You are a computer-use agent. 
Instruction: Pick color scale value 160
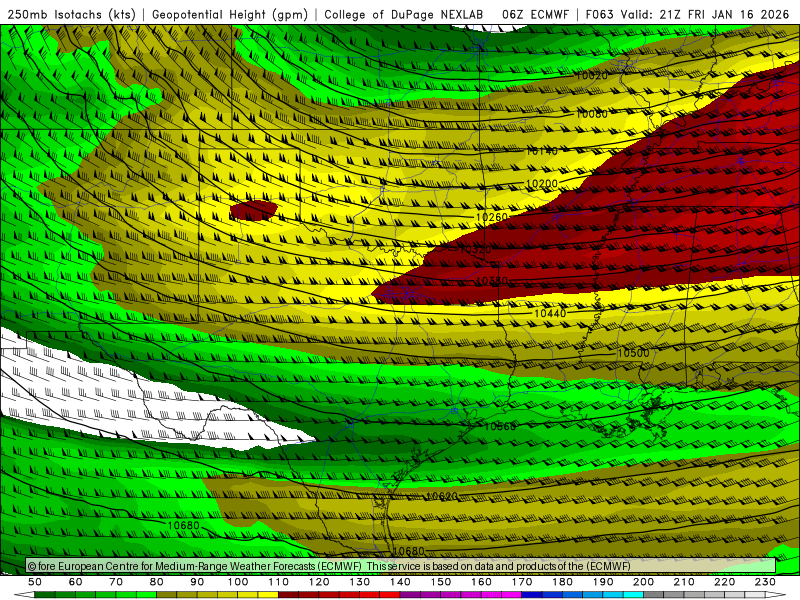(x=481, y=582)
